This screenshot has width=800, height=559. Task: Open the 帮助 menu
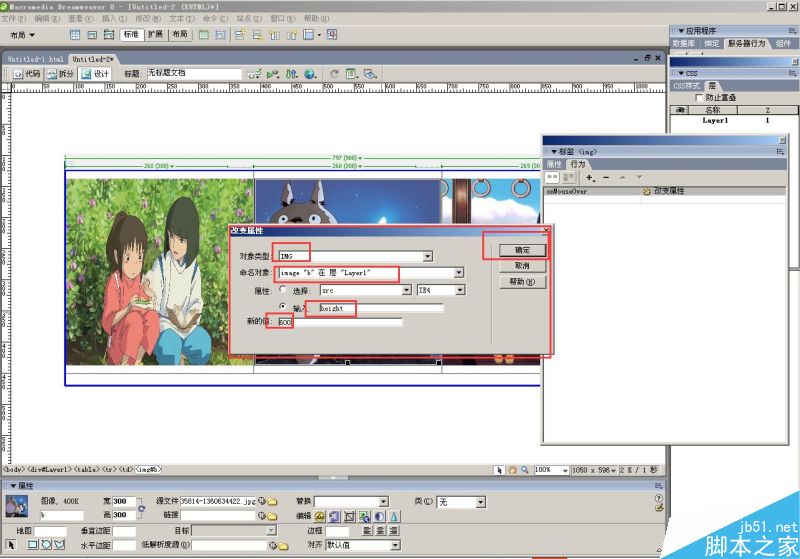316,18
